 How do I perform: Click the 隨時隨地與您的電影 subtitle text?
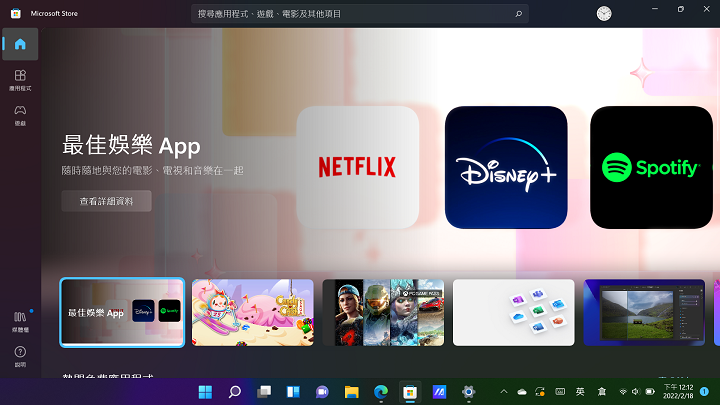(152, 171)
